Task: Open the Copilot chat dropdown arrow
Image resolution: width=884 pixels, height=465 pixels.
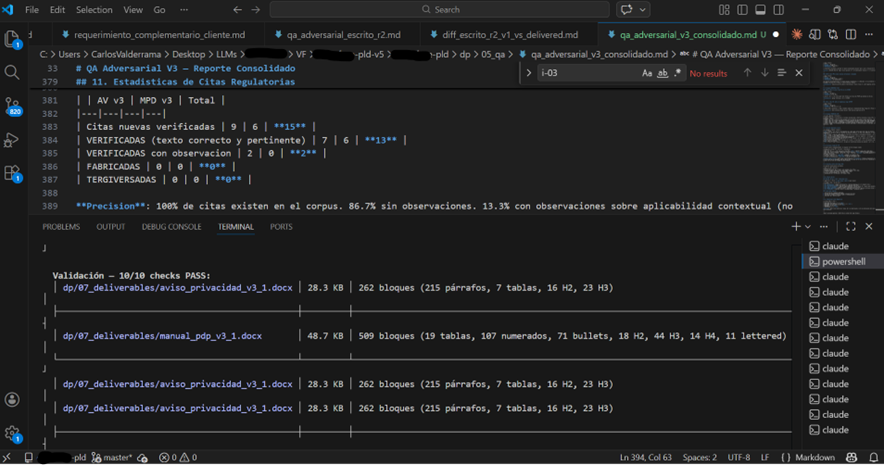Action: pyautogui.click(x=645, y=9)
